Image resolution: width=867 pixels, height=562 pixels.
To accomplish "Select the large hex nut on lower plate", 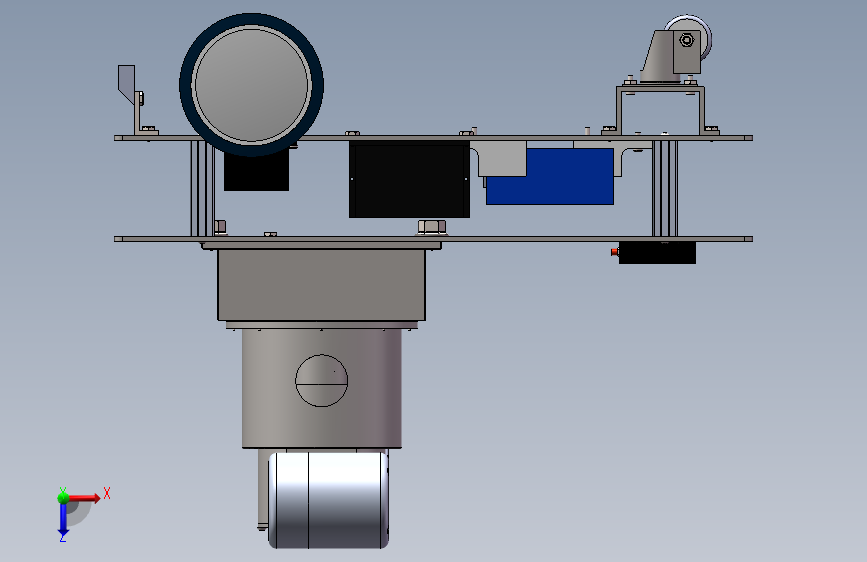I will (x=432, y=227).
